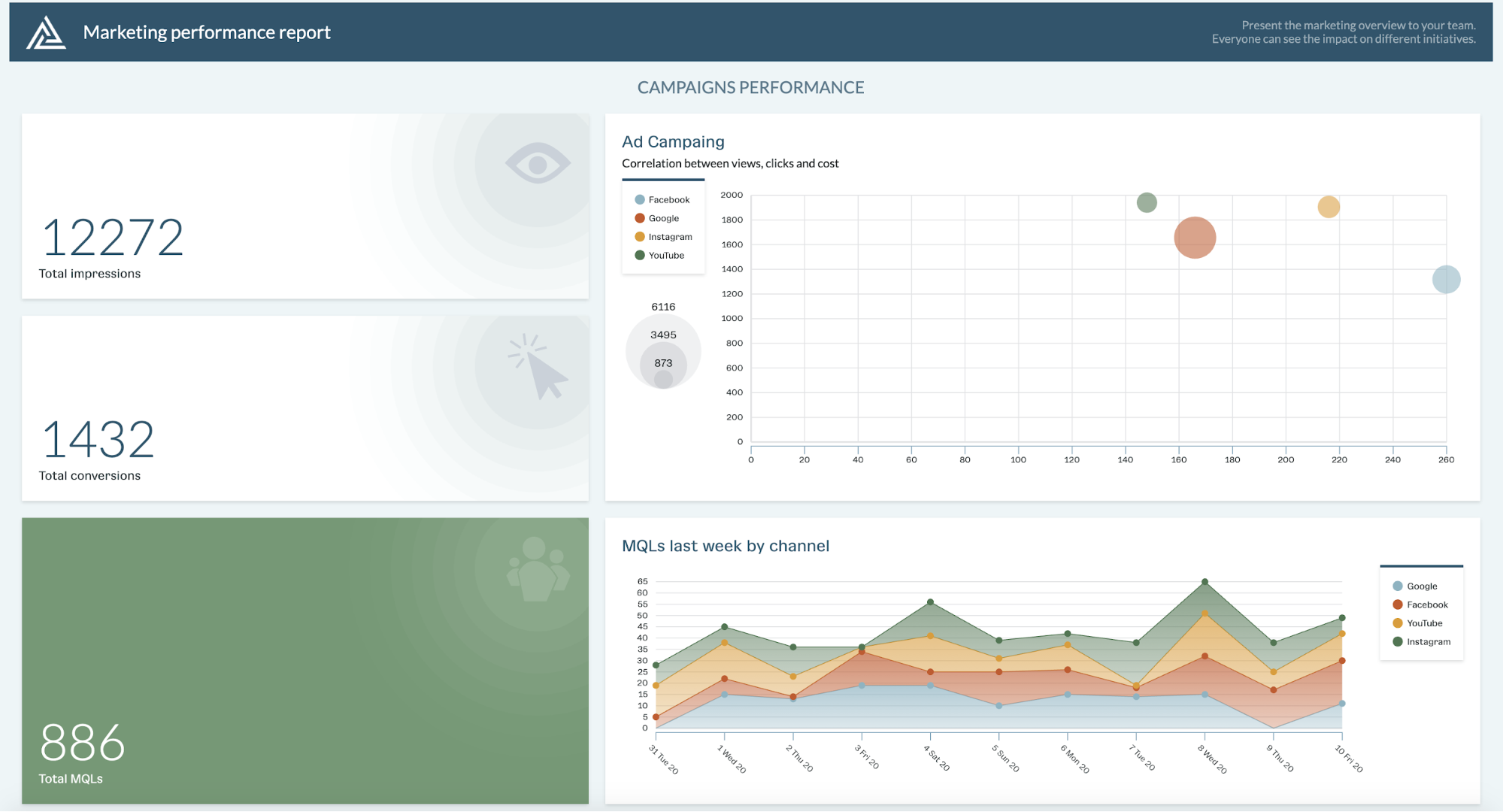Screen dimensions: 1503x812
Task: Click the Marketing performance report title
Action: click(x=207, y=32)
